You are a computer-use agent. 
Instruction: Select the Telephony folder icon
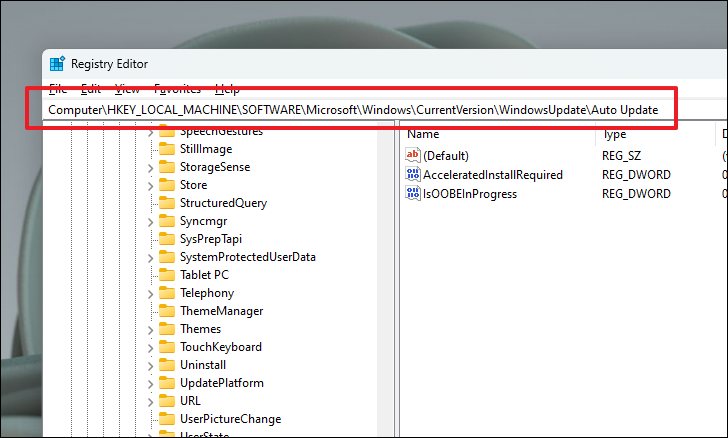pos(167,293)
